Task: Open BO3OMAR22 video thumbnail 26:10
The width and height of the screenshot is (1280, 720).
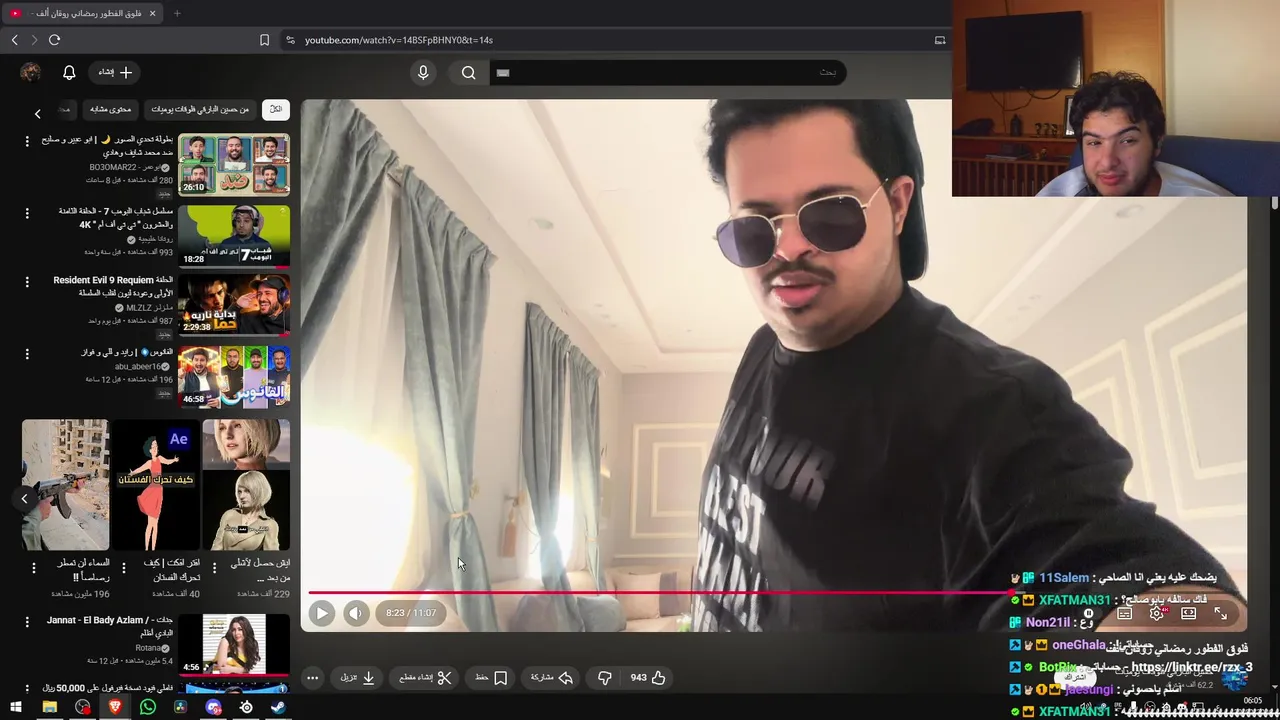Action: point(234,164)
